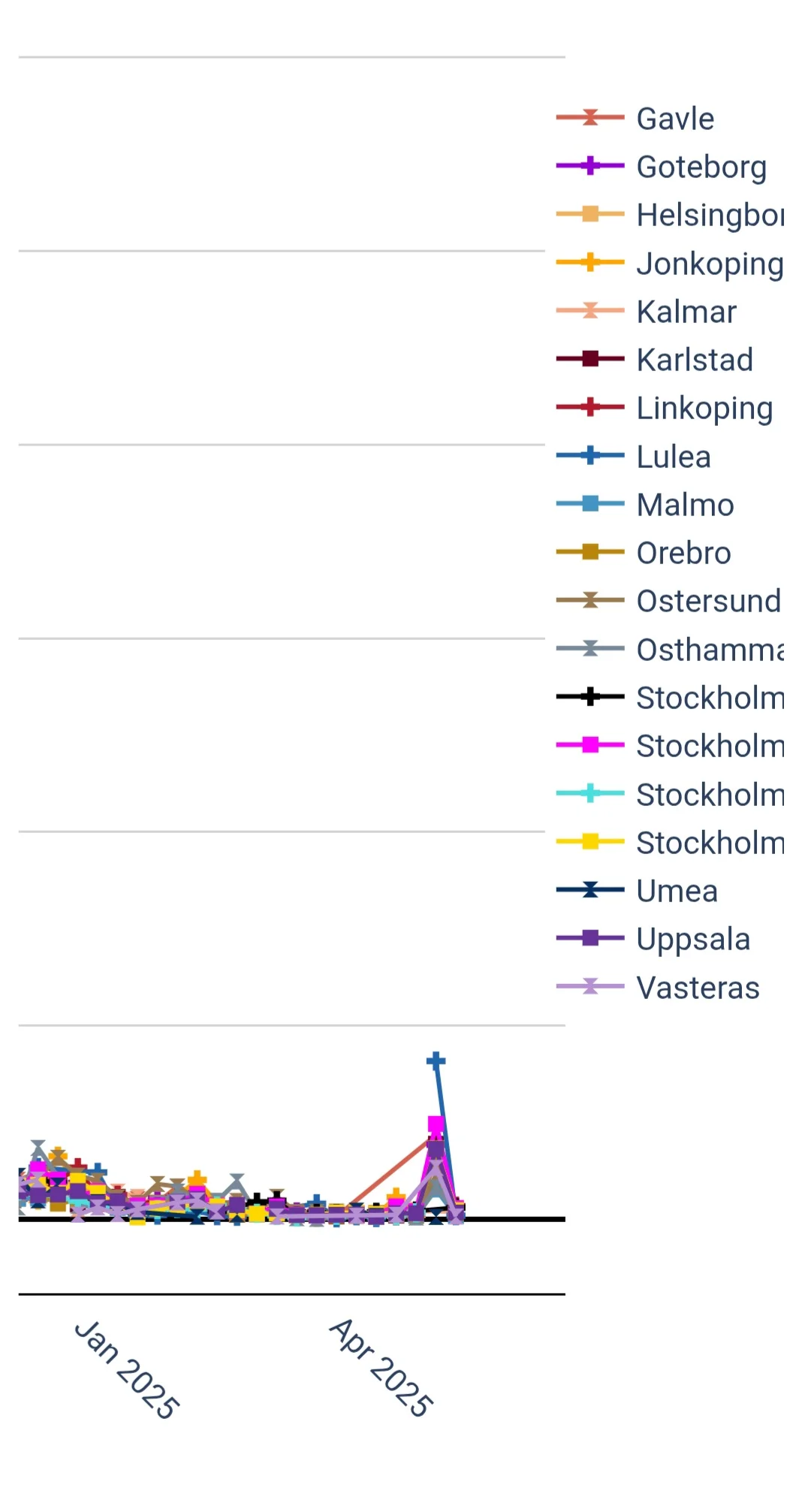This screenshot has height=1512, width=811.
Task: Click the Malmo blue square legend marker
Action: pyautogui.click(x=590, y=503)
